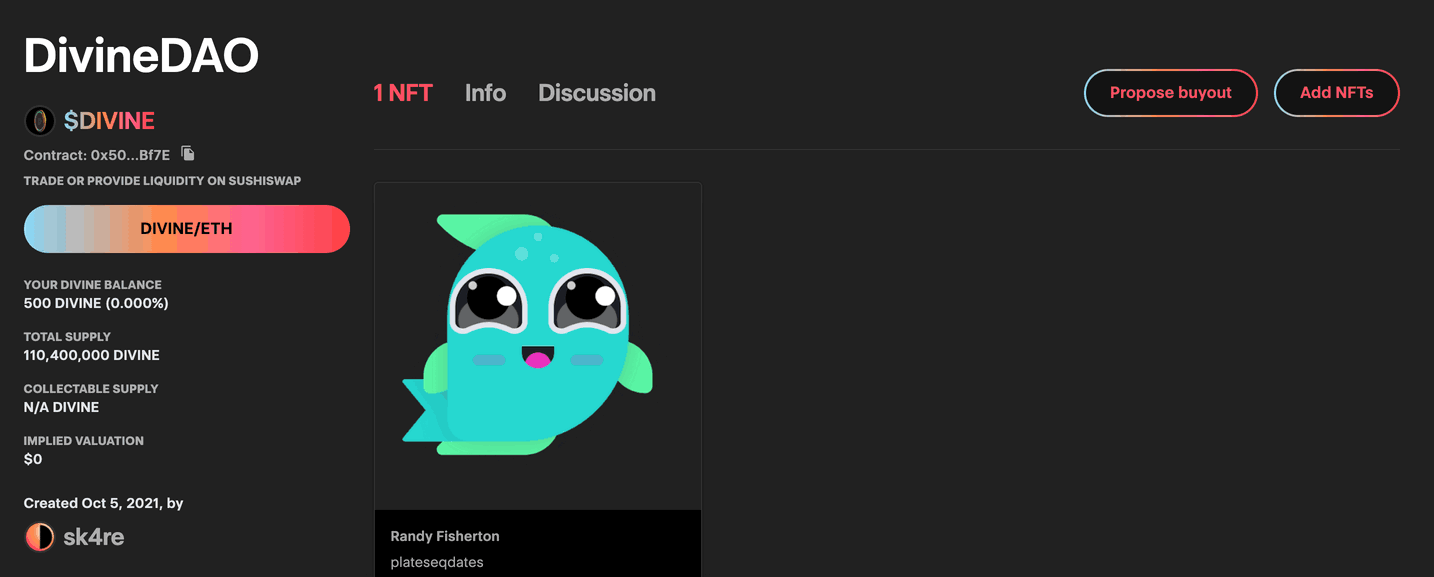Click the $DIVINE token logo icon

40,121
